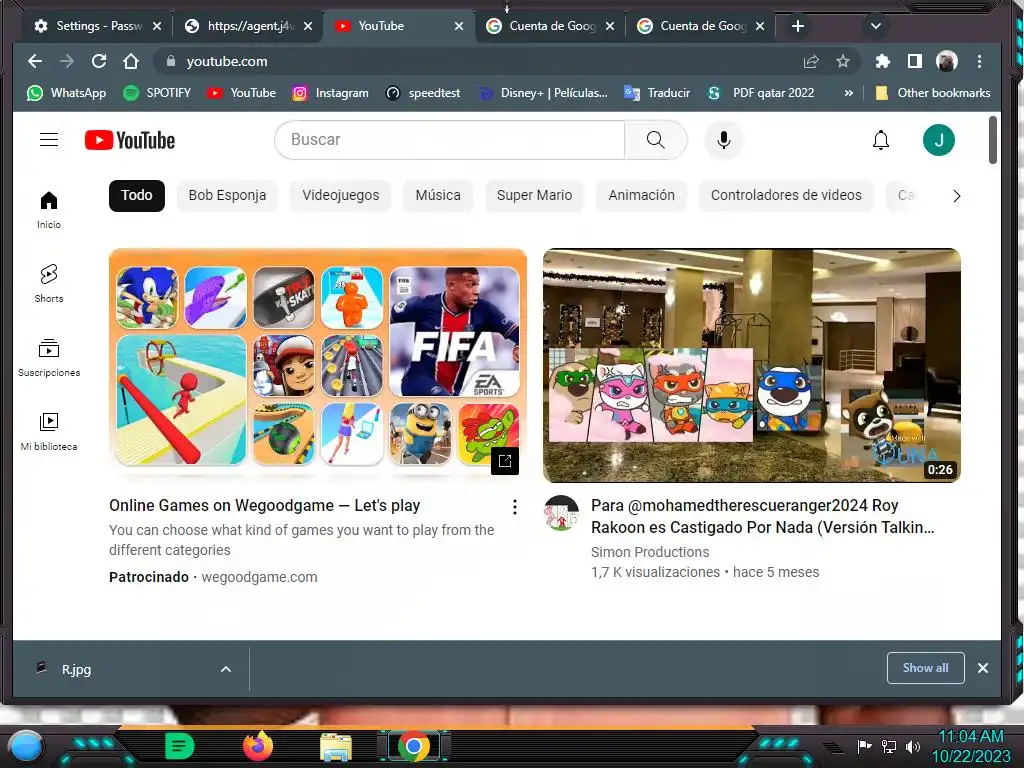Viewport: 1024px width, 768px height.
Task: Open the PDF qatar 2022 bookmark
Action: (x=761, y=93)
